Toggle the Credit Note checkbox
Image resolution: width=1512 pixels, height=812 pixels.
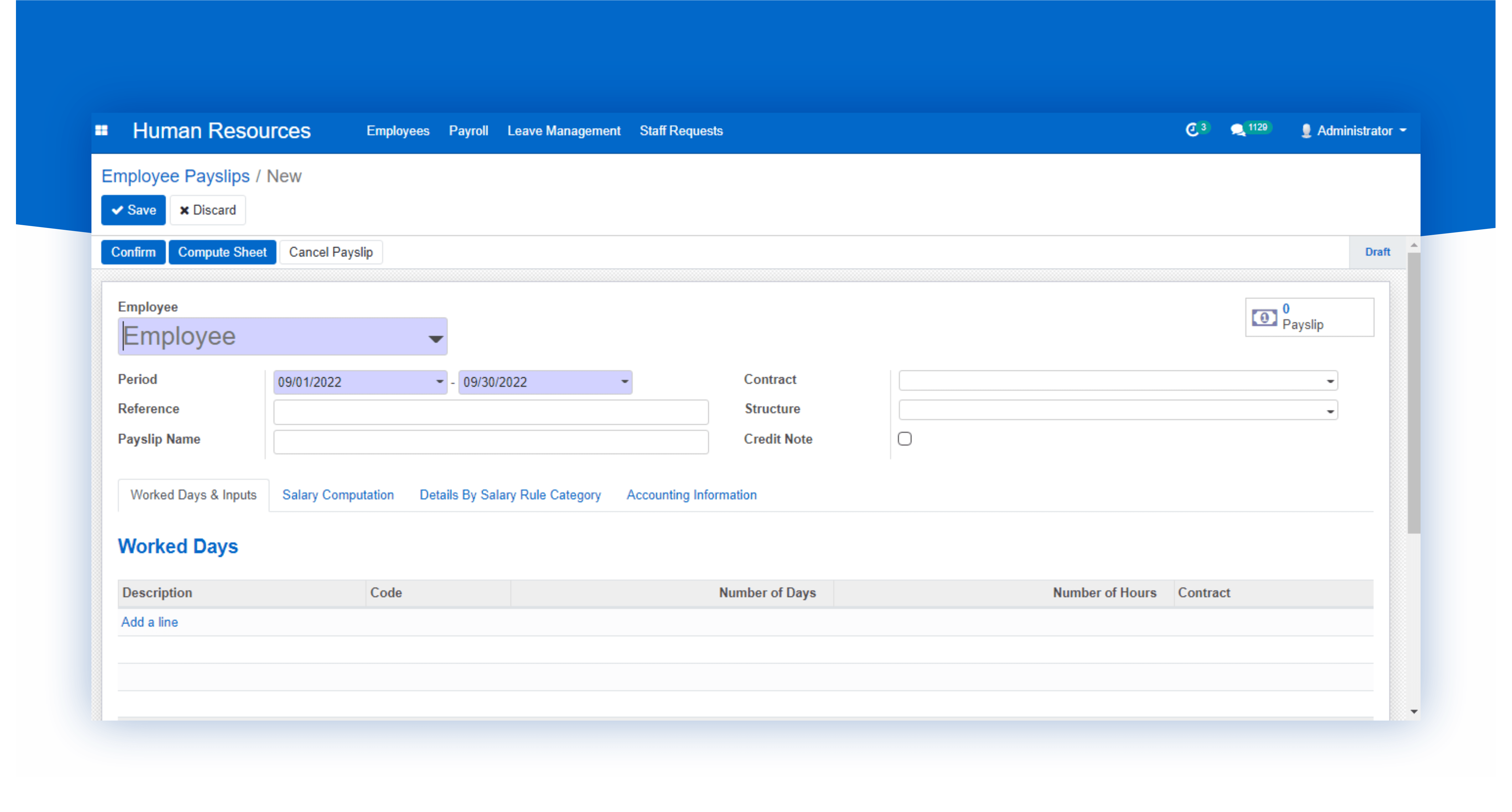(904, 439)
